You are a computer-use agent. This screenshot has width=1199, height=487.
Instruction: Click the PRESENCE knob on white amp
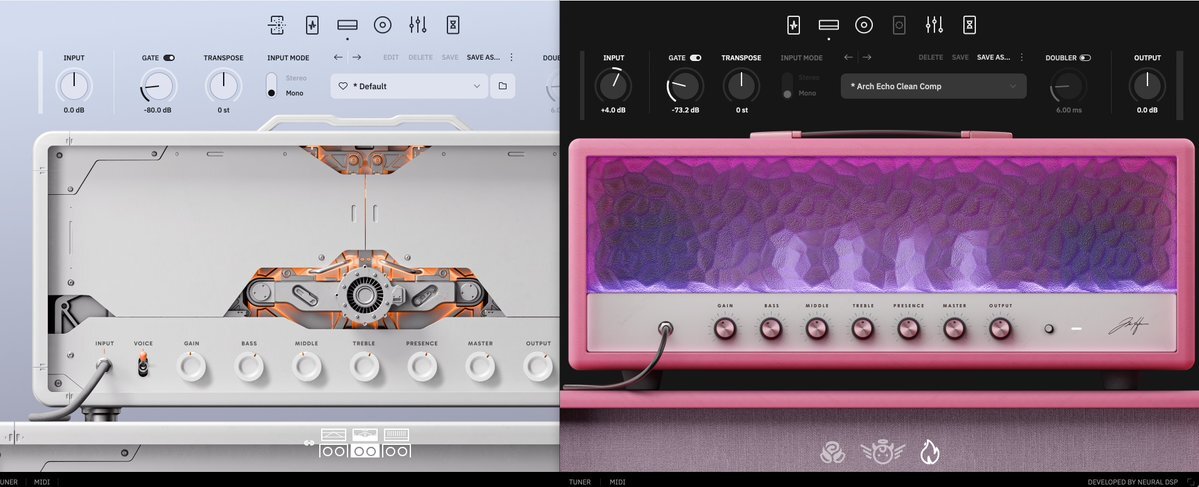[422, 367]
